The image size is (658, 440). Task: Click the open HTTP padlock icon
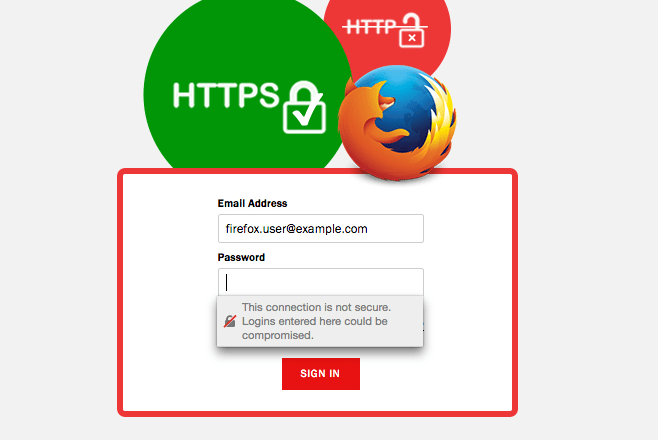point(411,30)
